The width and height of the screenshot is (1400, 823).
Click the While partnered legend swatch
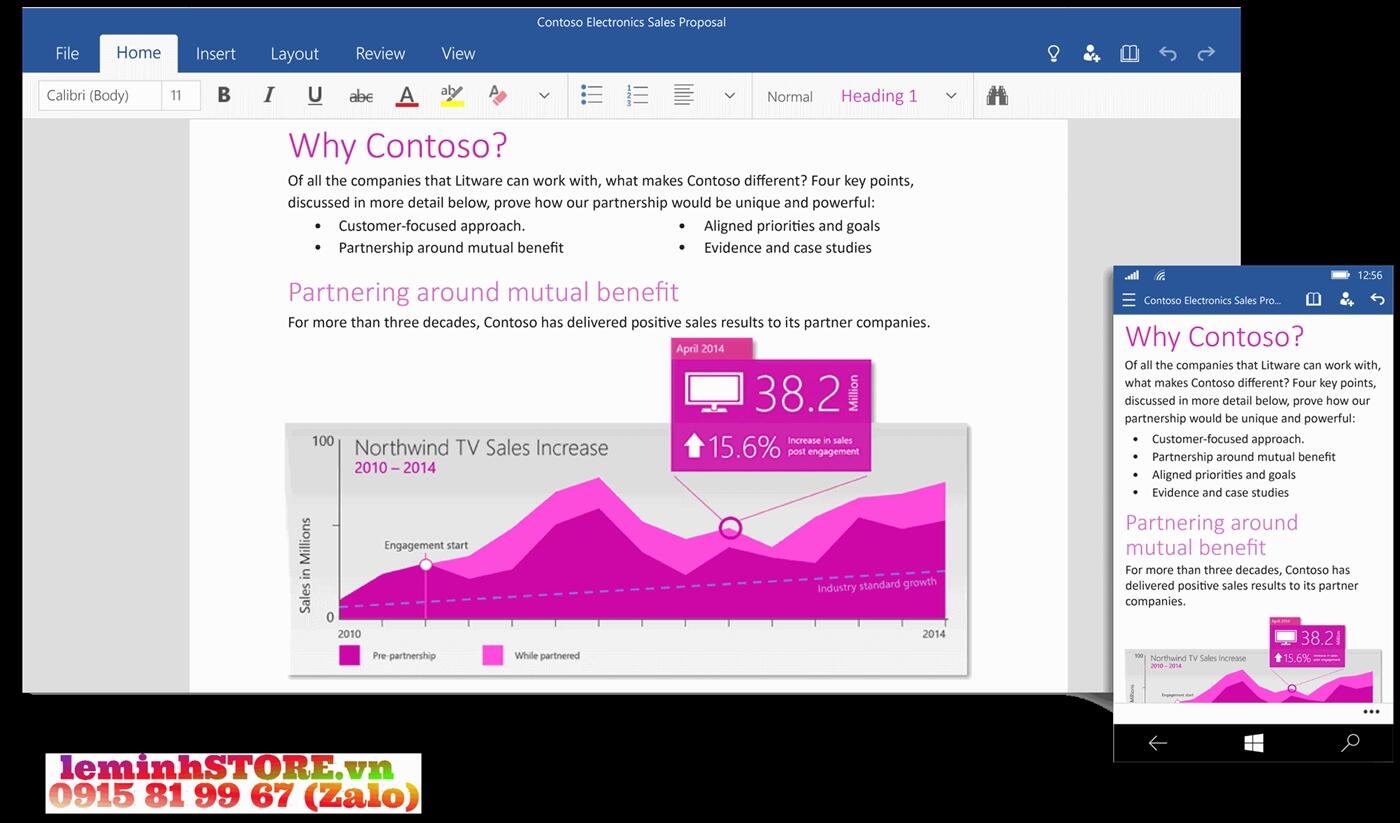(493, 655)
